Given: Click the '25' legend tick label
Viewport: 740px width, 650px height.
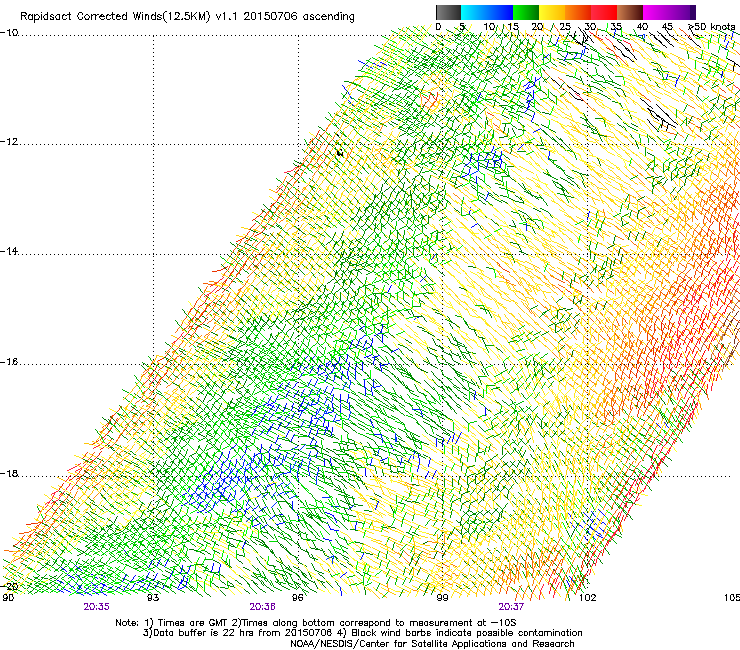Looking at the screenshot, I should coord(564,27).
